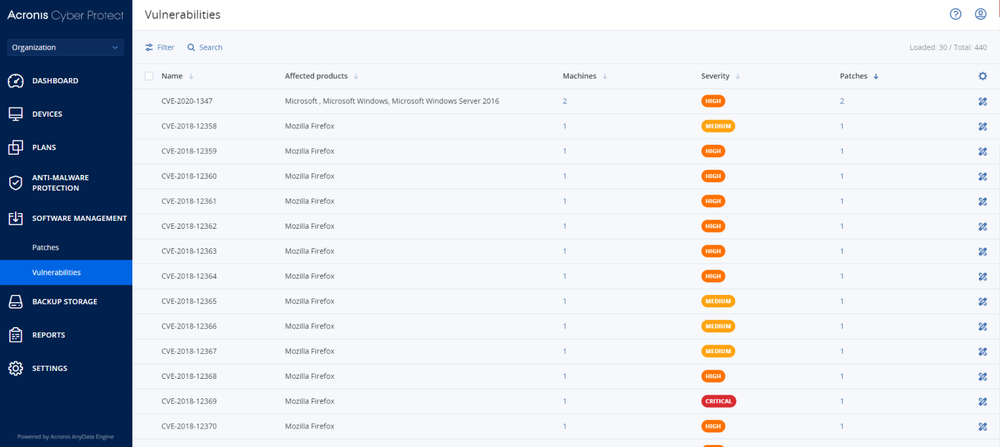
Task: Open the help question mark icon
Action: [955, 14]
